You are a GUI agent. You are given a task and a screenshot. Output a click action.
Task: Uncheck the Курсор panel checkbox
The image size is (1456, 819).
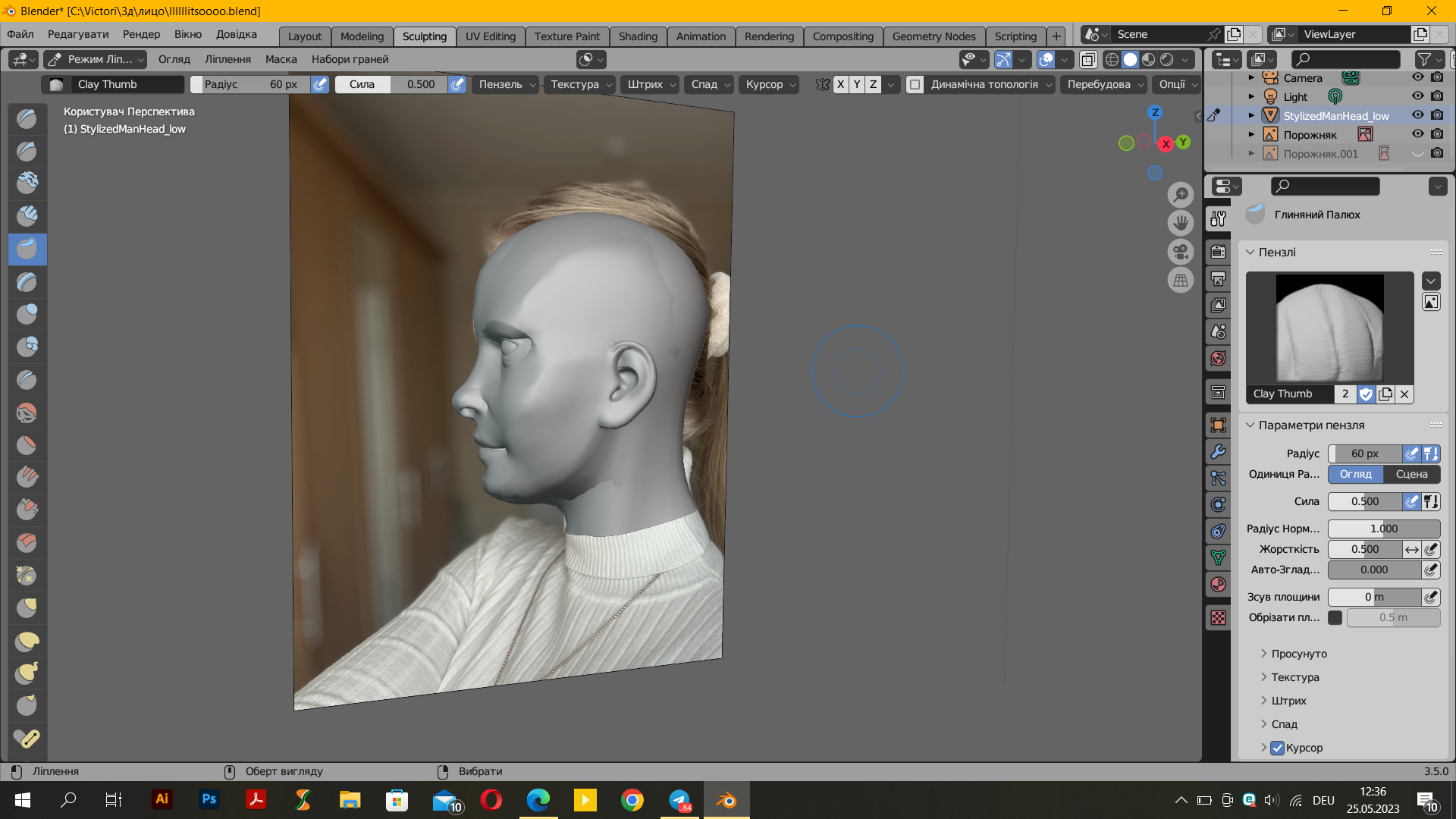click(x=1278, y=748)
